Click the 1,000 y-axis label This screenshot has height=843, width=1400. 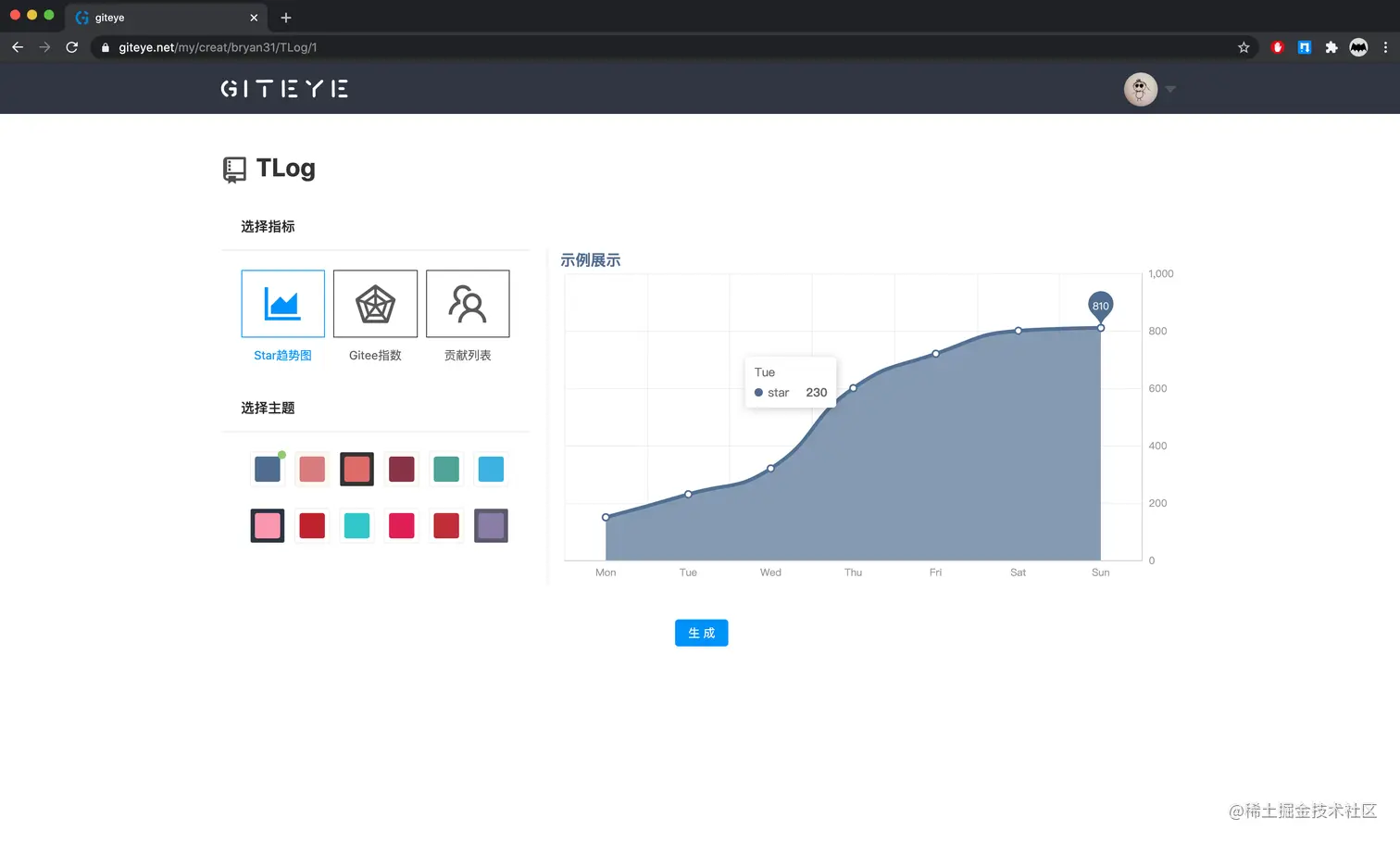point(1161,273)
